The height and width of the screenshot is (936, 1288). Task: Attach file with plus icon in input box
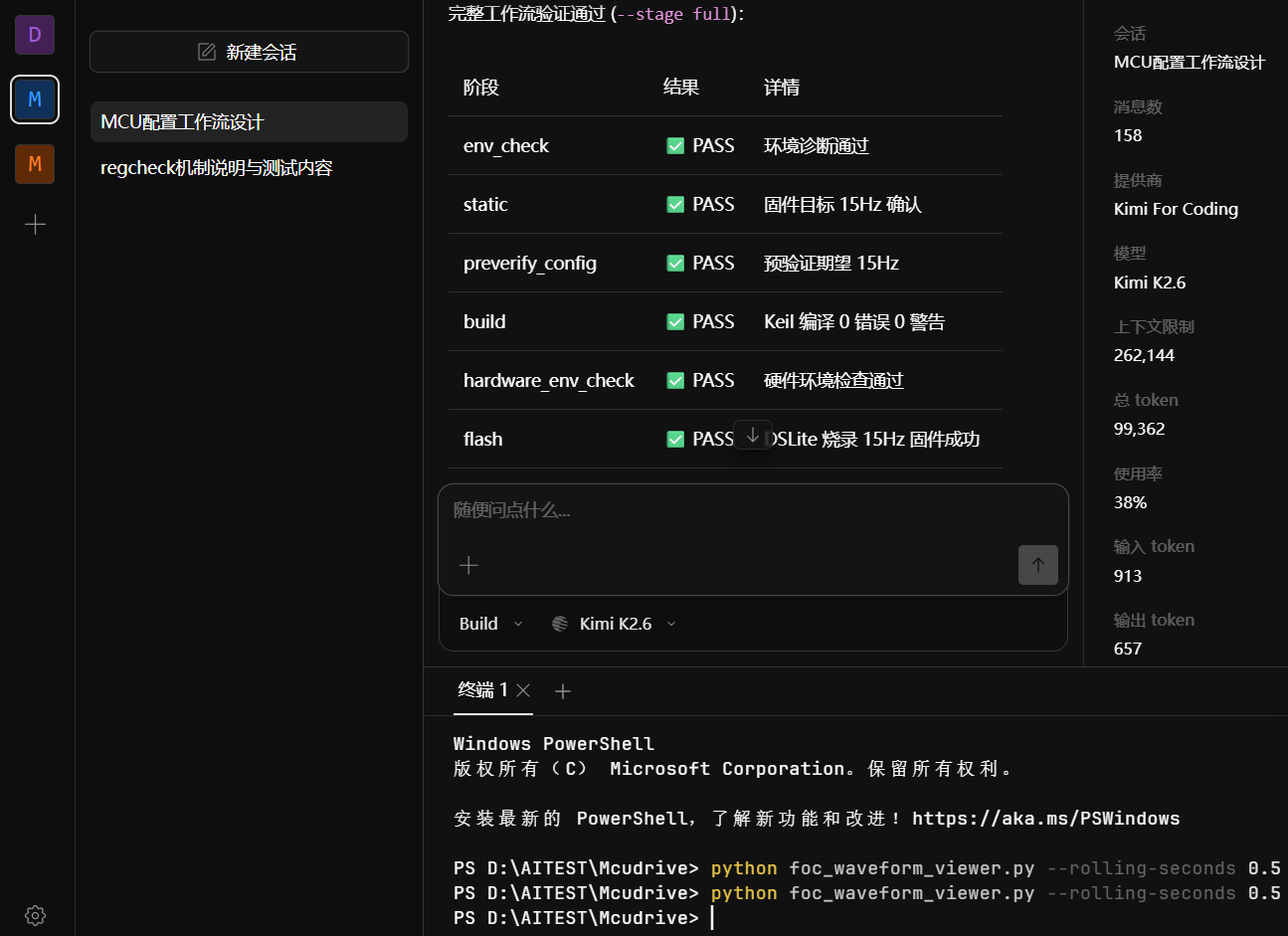click(x=468, y=565)
